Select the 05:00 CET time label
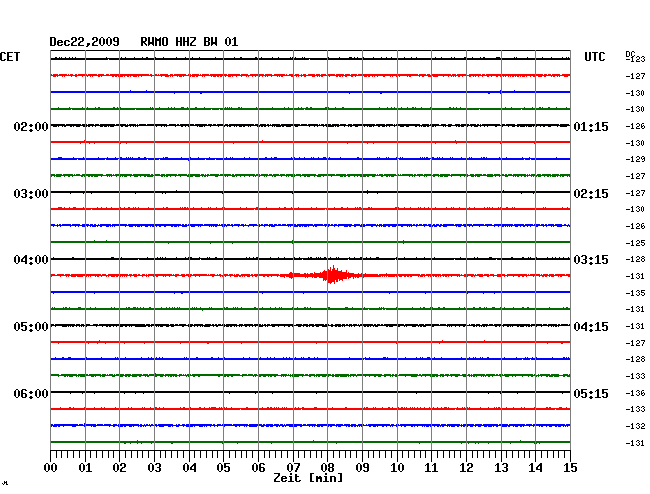 click(x=31, y=327)
